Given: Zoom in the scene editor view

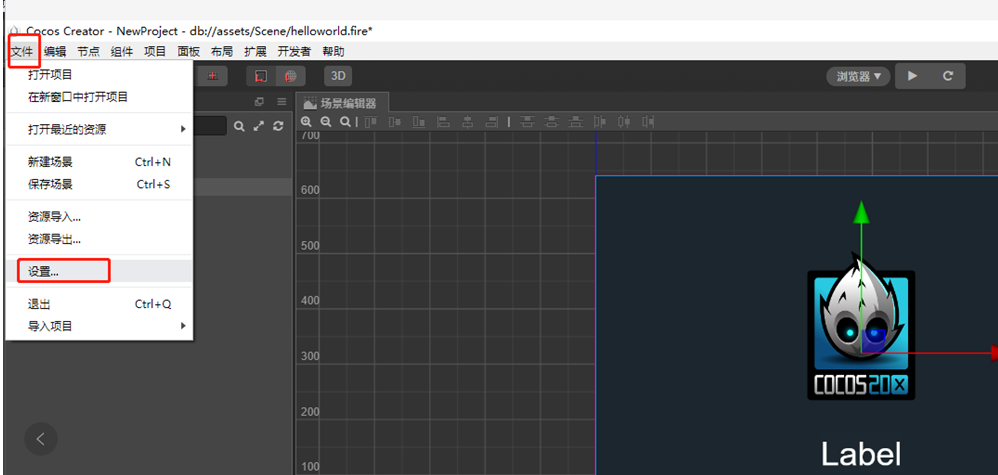Looking at the screenshot, I should 306,122.
